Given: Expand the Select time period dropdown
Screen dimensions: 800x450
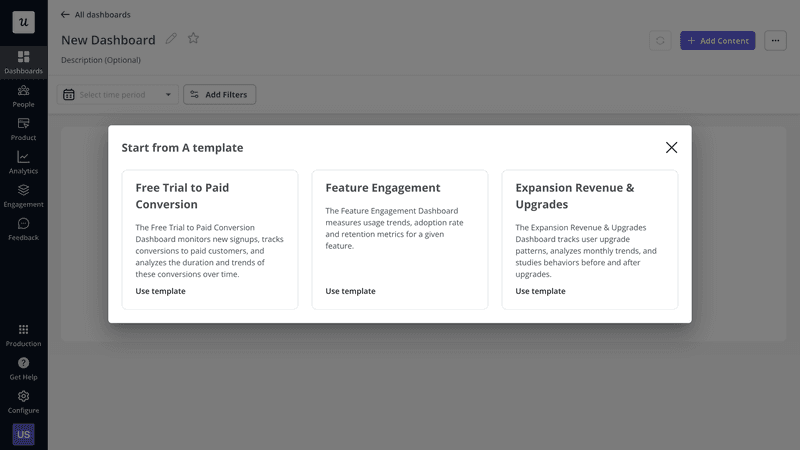Looking at the screenshot, I should (119, 95).
